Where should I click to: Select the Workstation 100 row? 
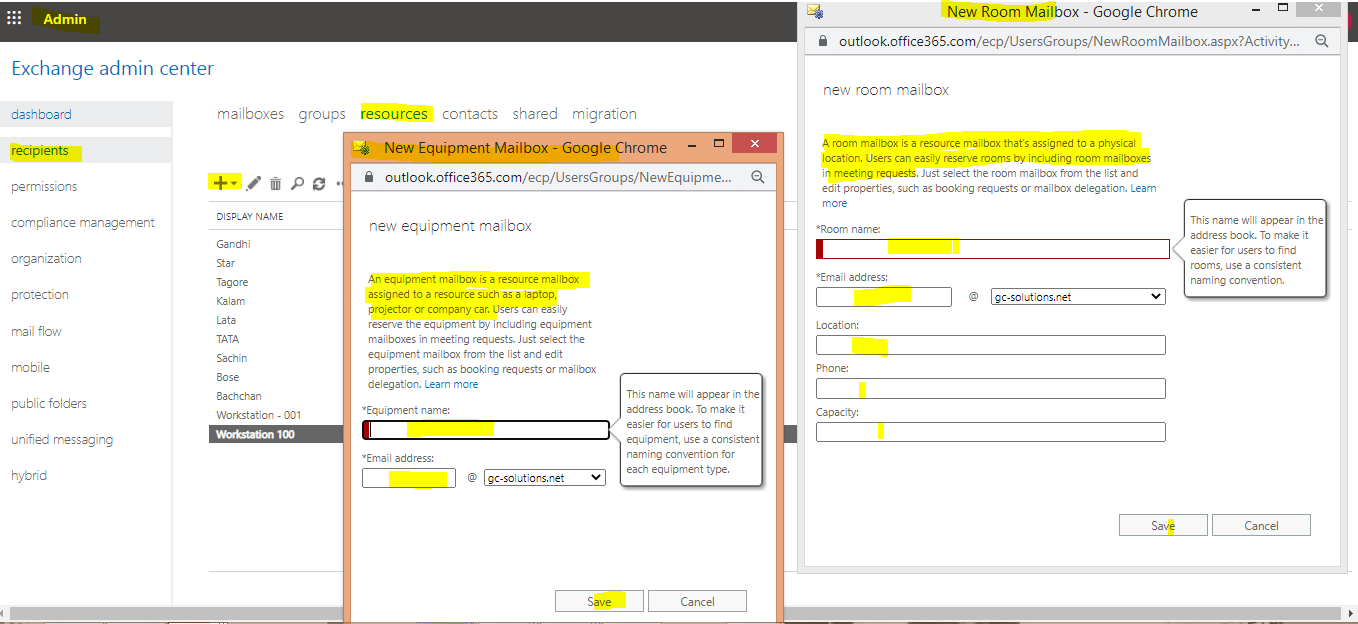pos(276,435)
